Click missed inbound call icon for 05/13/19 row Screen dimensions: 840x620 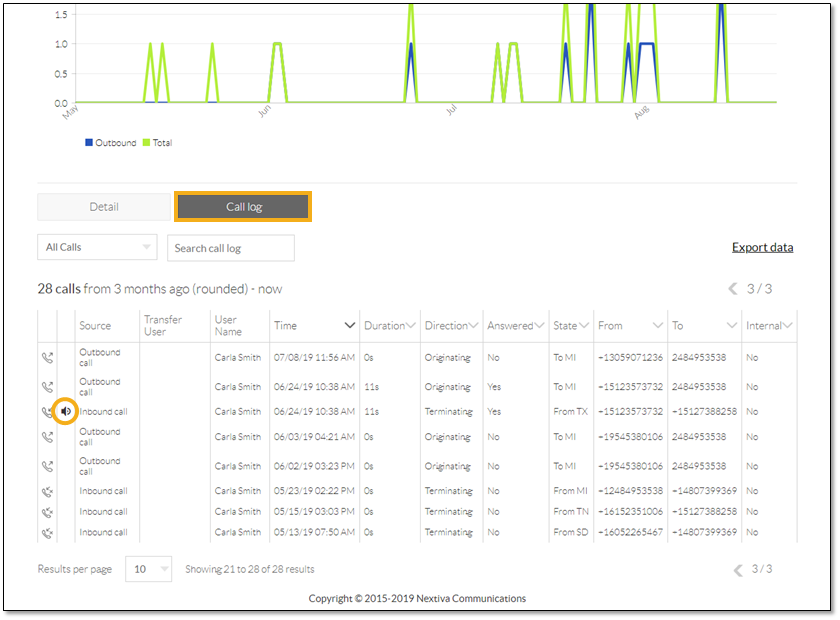pyautogui.click(x=48, y=533)
